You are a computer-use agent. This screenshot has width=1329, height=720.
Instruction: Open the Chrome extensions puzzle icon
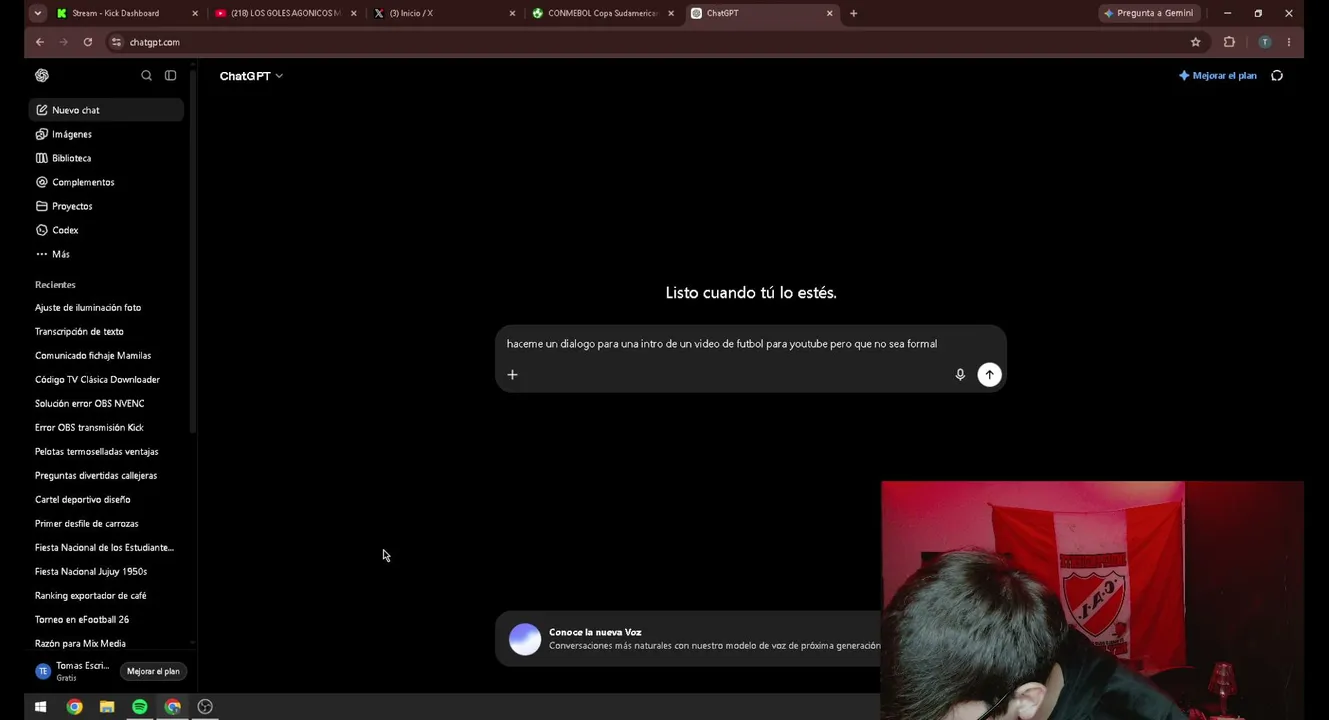(1229, 42)
